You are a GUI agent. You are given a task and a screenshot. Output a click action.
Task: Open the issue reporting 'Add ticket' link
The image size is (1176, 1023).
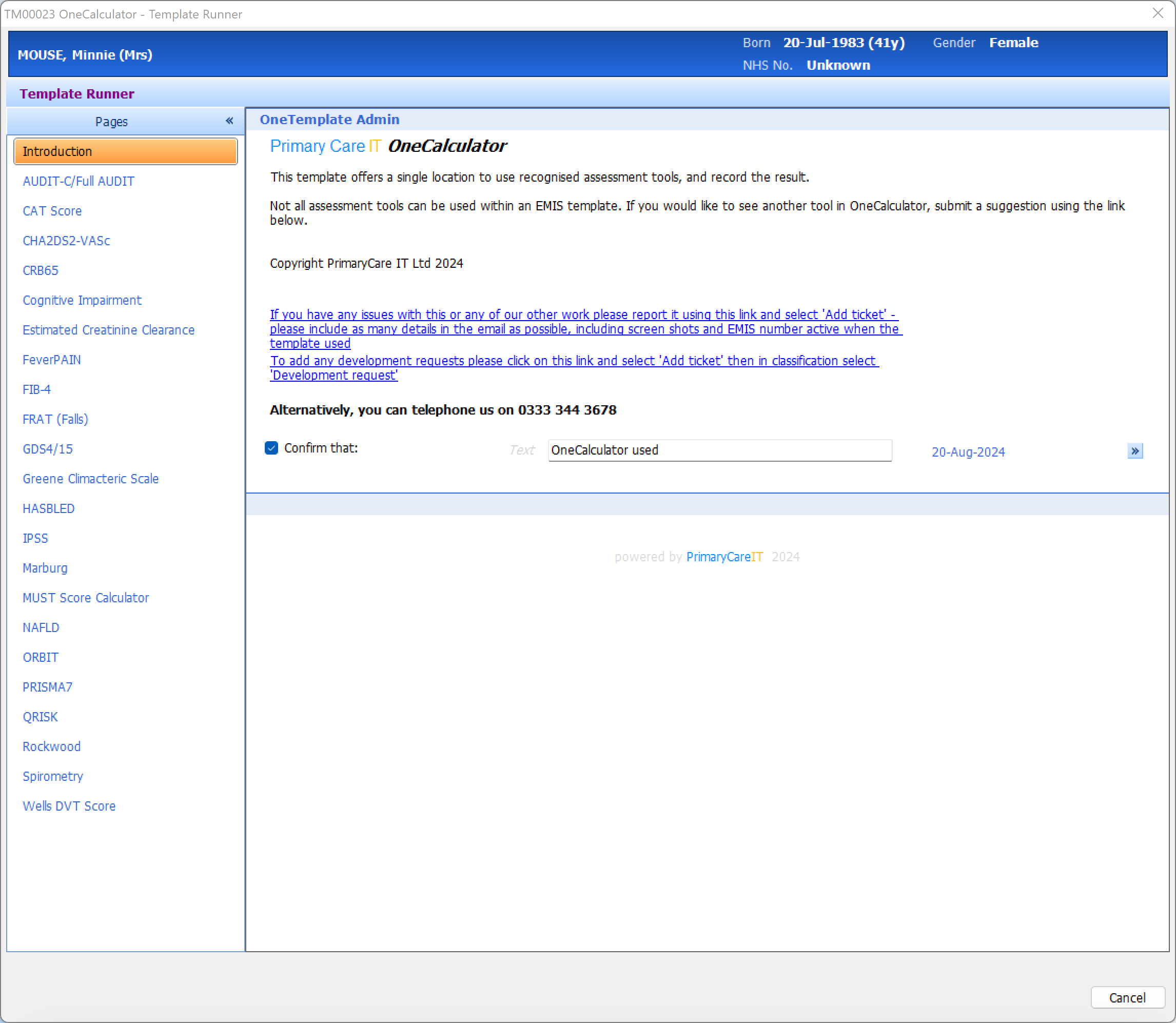click(x=586, y=329)
